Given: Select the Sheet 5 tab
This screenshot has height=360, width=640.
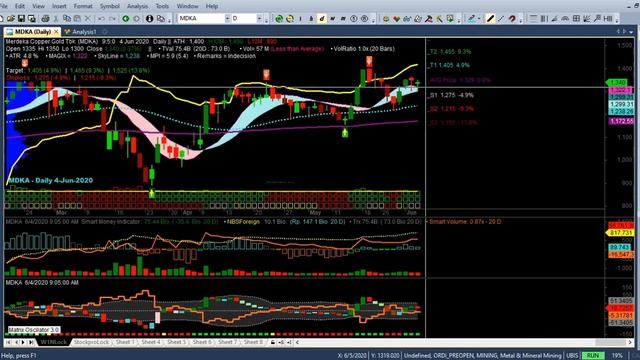Looking at the screenshot, I should coord(176,342).
